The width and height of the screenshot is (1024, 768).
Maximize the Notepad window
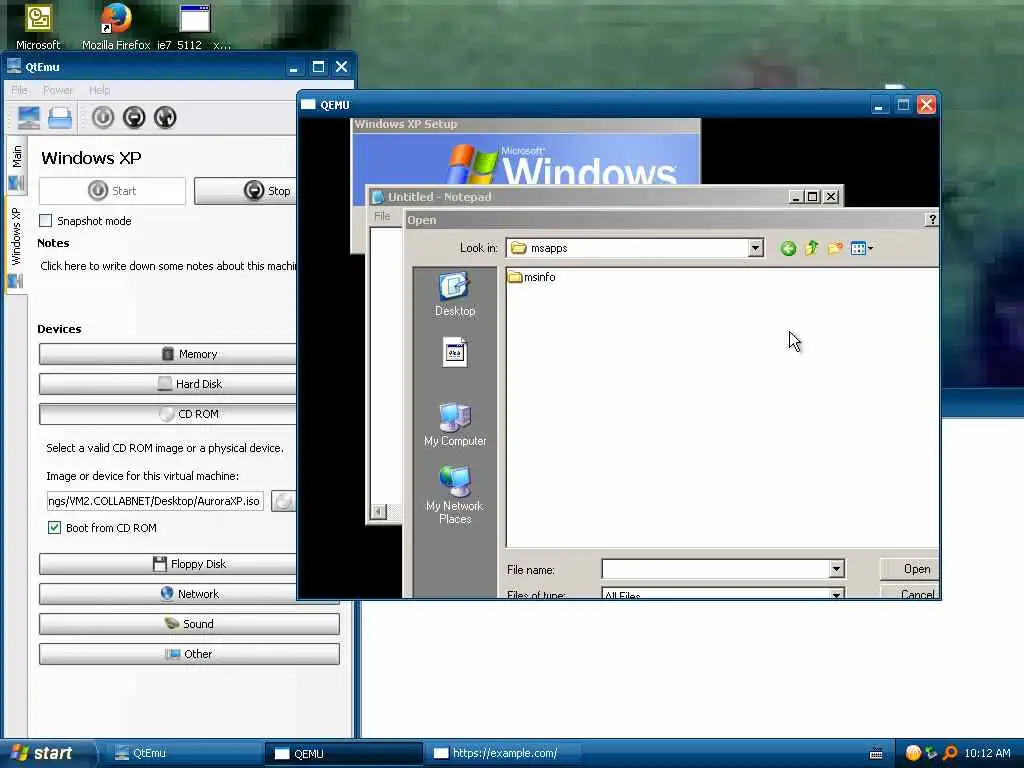click(812, 197)
